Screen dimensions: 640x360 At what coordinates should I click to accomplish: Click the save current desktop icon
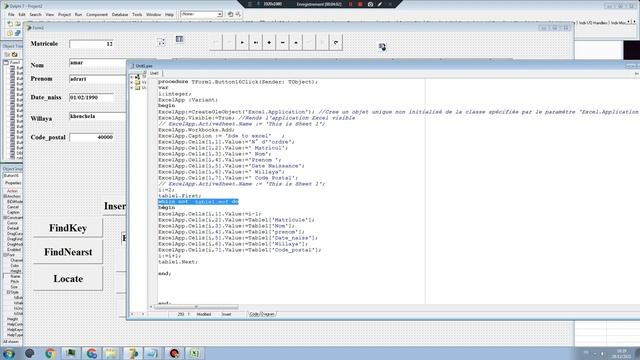click(x=230, y=14)
